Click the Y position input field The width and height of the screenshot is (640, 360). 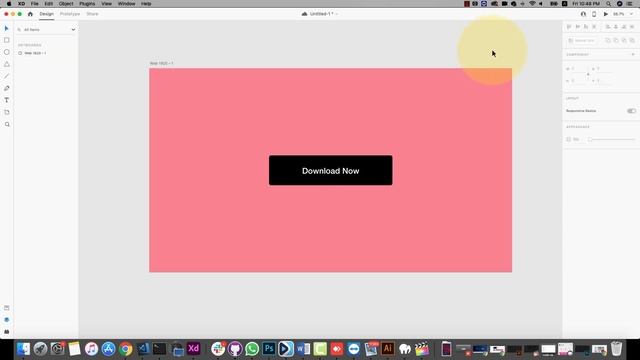(x=603, y=81)
